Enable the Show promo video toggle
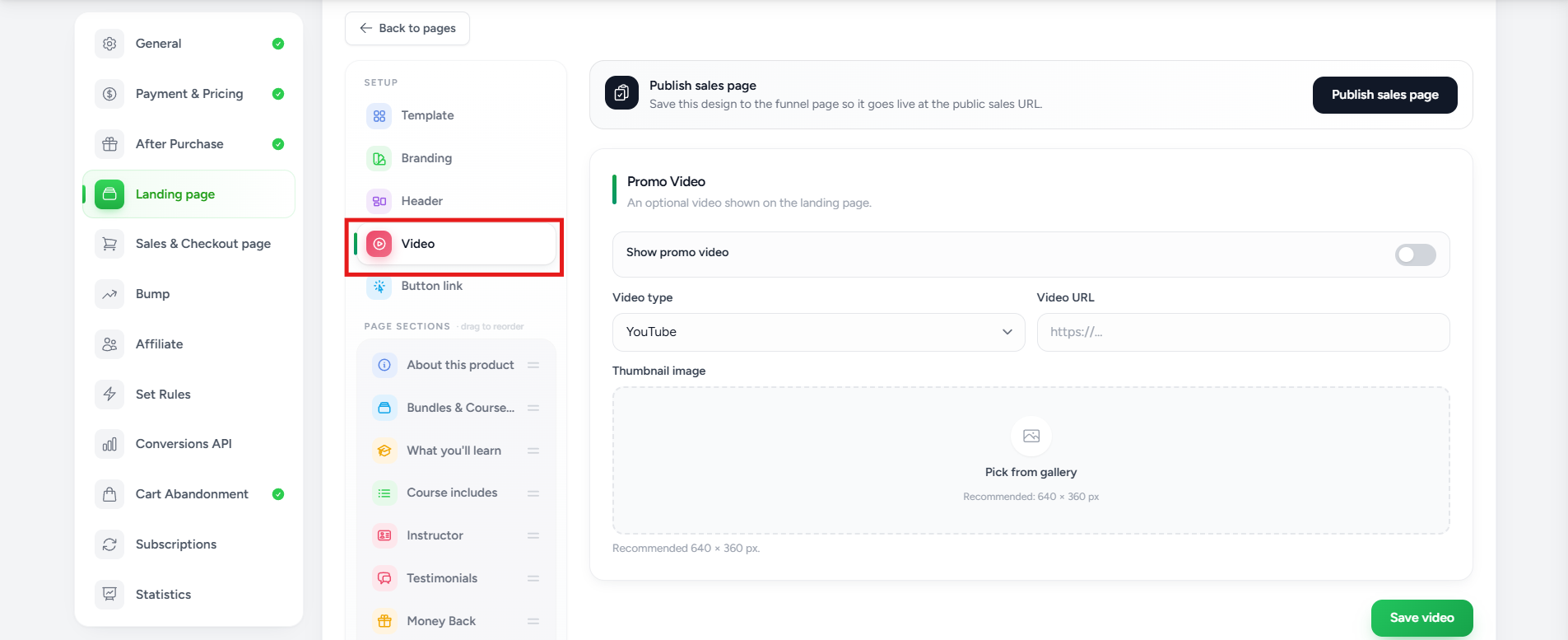Screen dimensions: 1568x640 click(1415, 255)
